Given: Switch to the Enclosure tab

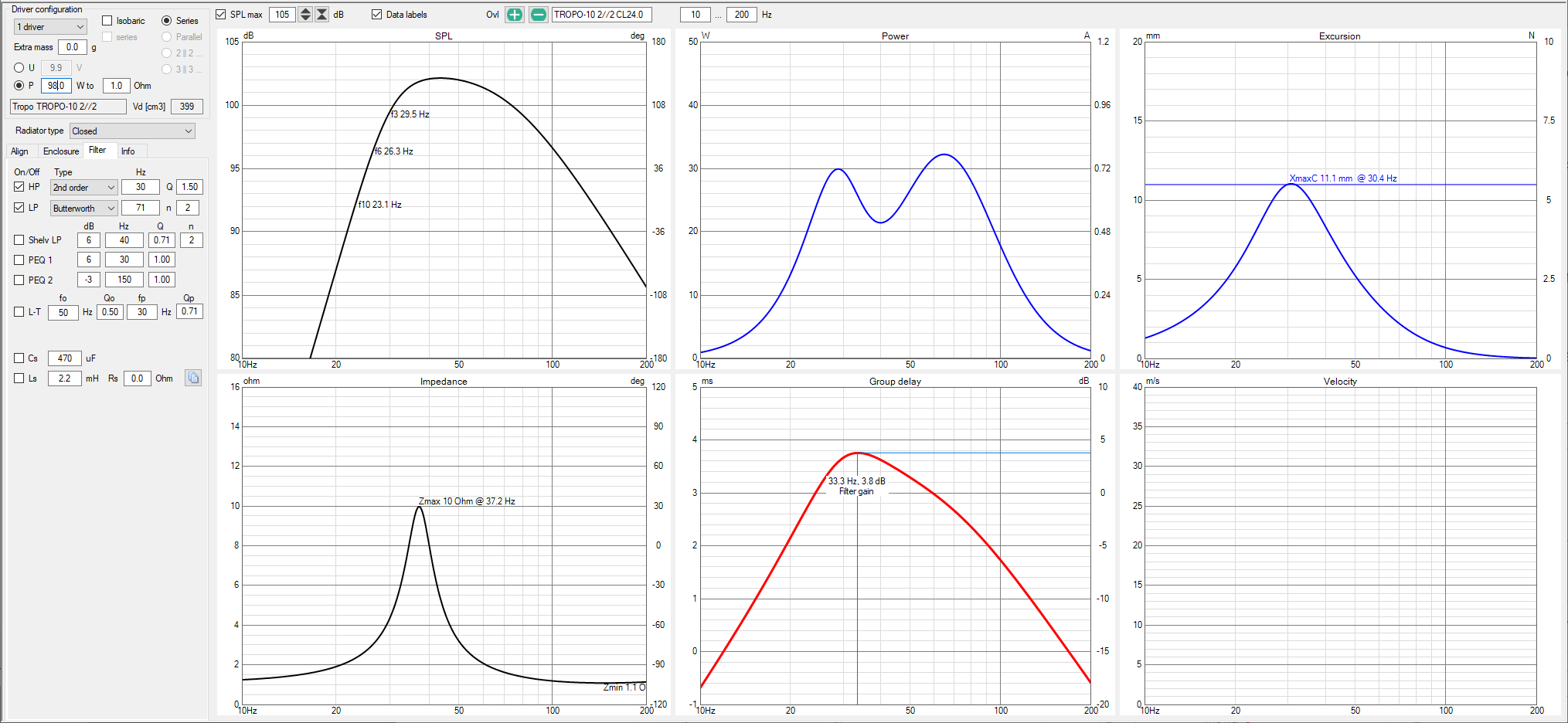Looking at the screenshot, I should coord(61,151).
